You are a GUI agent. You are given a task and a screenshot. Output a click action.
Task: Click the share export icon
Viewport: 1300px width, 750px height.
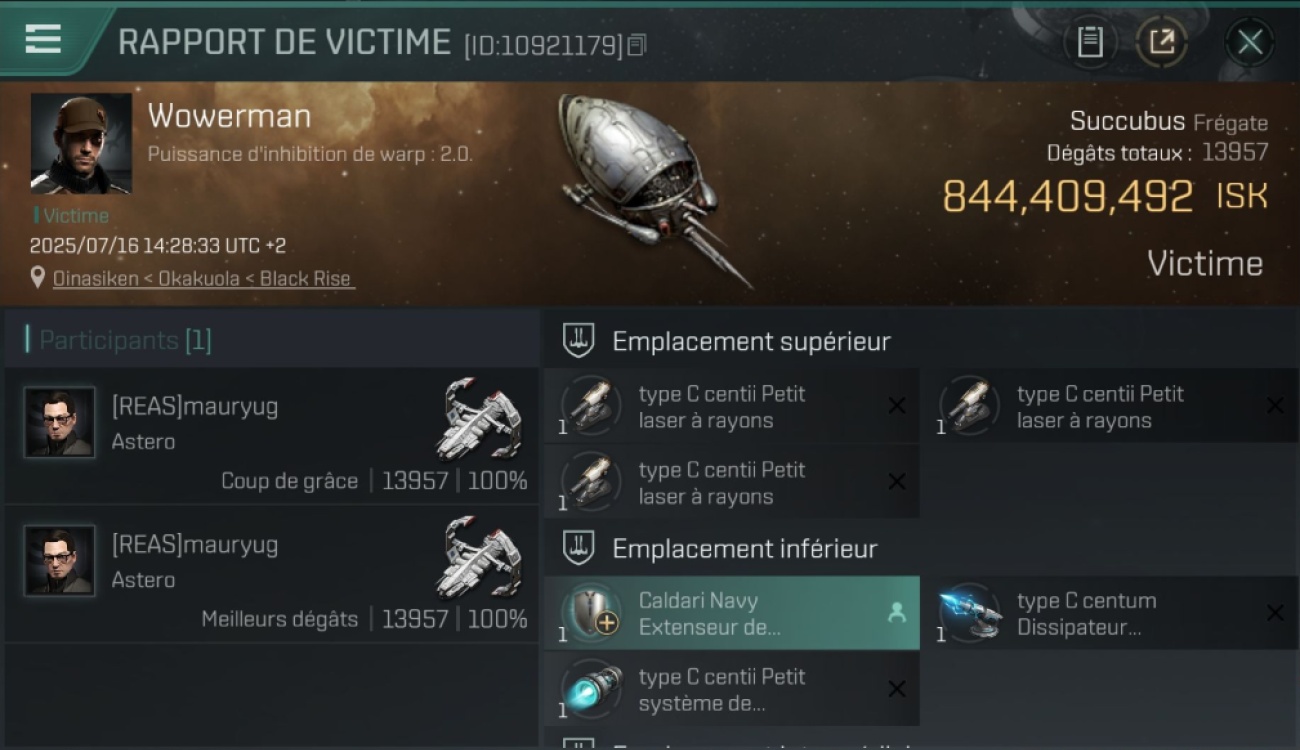(x=1162, y=42)
